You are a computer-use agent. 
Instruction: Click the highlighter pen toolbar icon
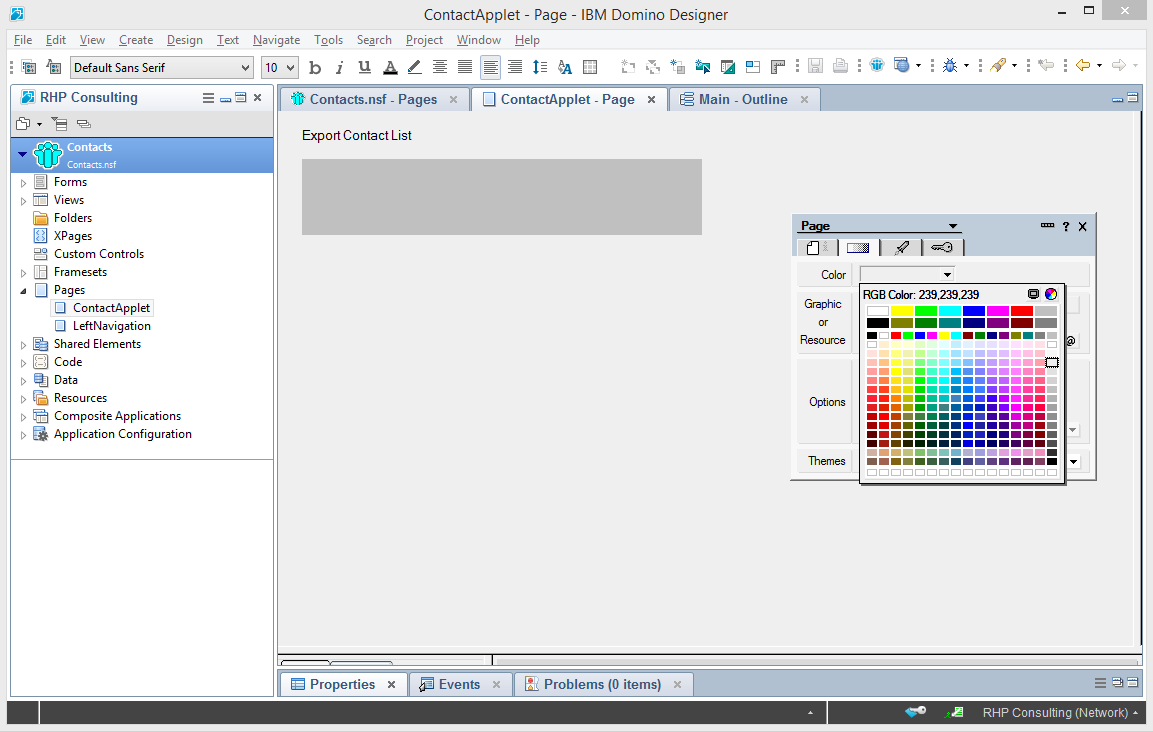coord(415,67)
